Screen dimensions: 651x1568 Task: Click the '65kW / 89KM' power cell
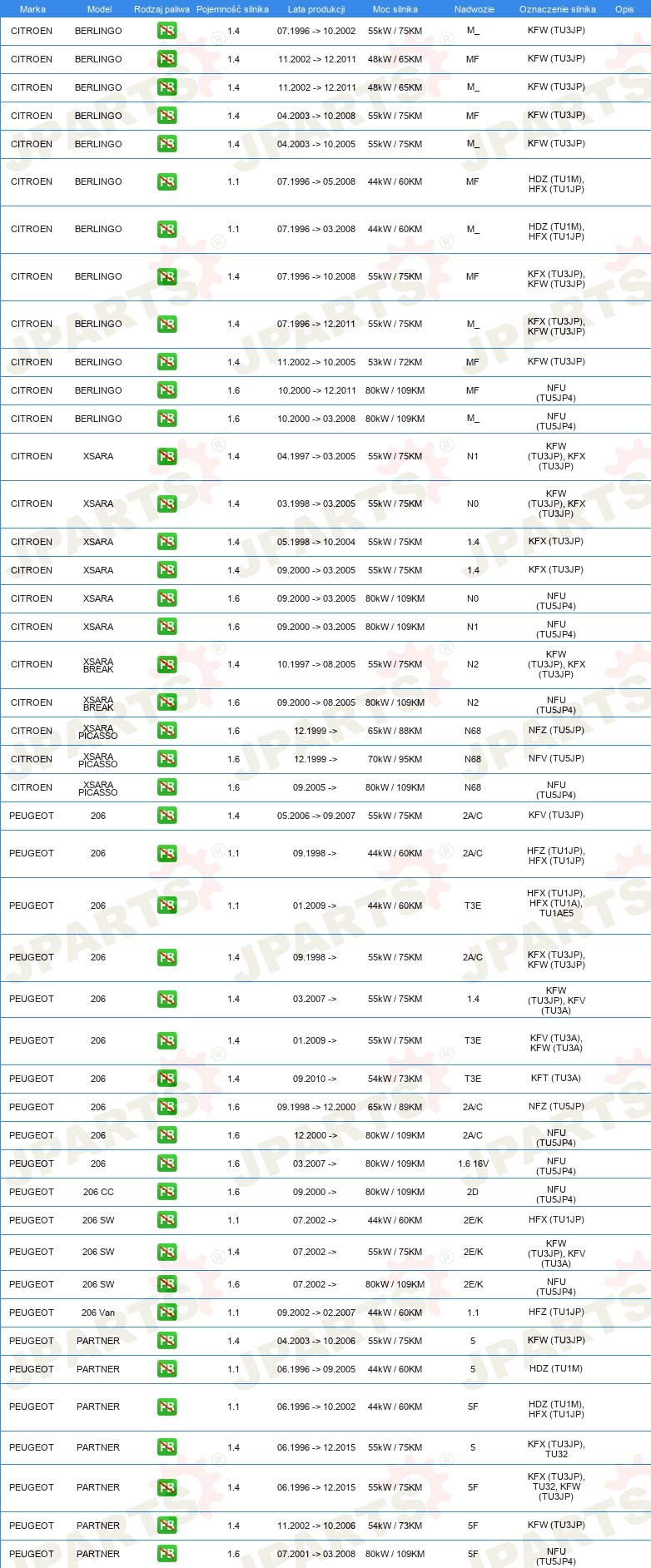[x=395, y=1107]
